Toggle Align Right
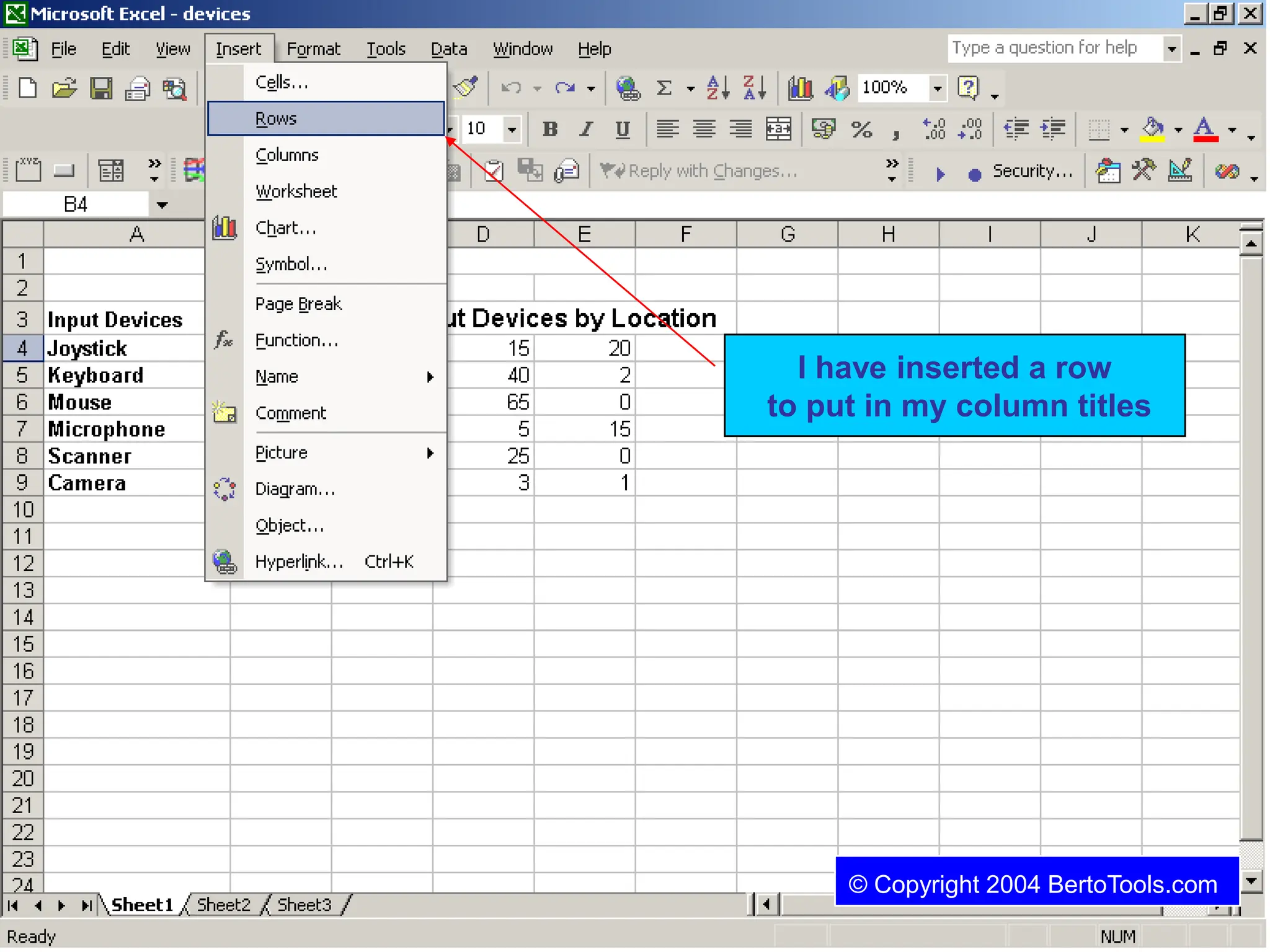The image size is (1270, 952). pyautogui.click(x=741, y=130)
